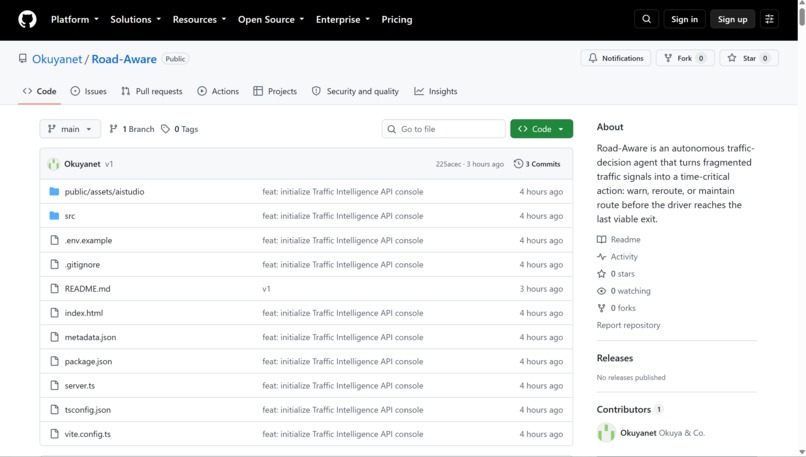Click the notifications bell icon
This screenshot has height=457, width=806.
pyautogui.click(x=593, y=58)
